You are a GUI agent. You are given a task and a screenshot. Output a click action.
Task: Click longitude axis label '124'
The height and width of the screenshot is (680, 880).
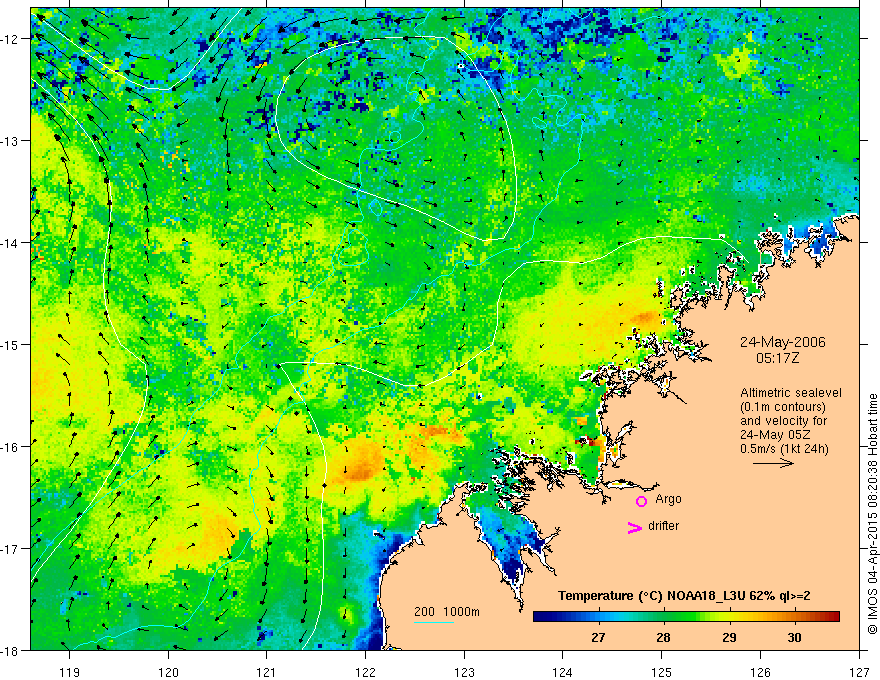point(563,672)
